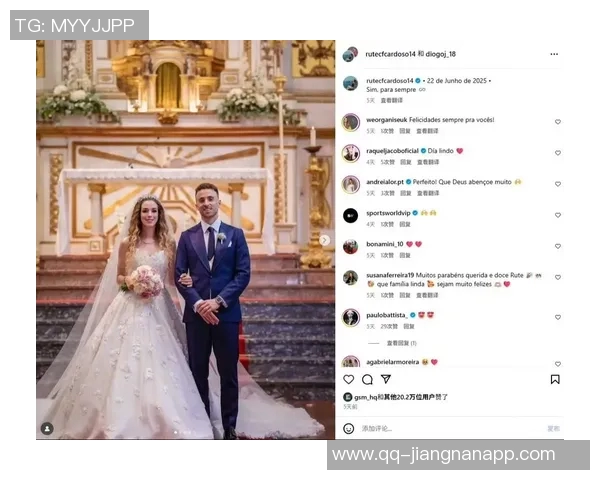Show translation of the post caption

tap(391, 100)
